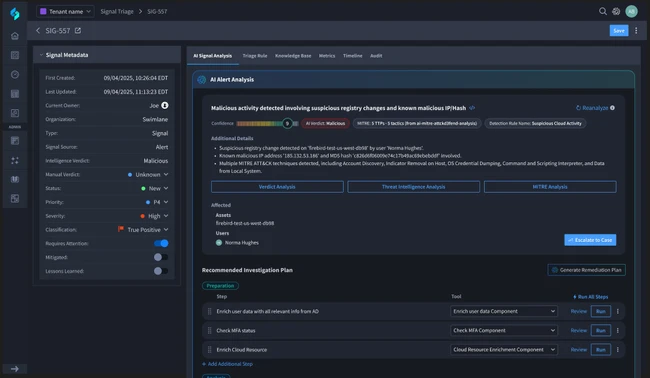Open Status New dropdown
This screenshot has height=378, width=650.
pyautogui.click(x=155, y=188)
